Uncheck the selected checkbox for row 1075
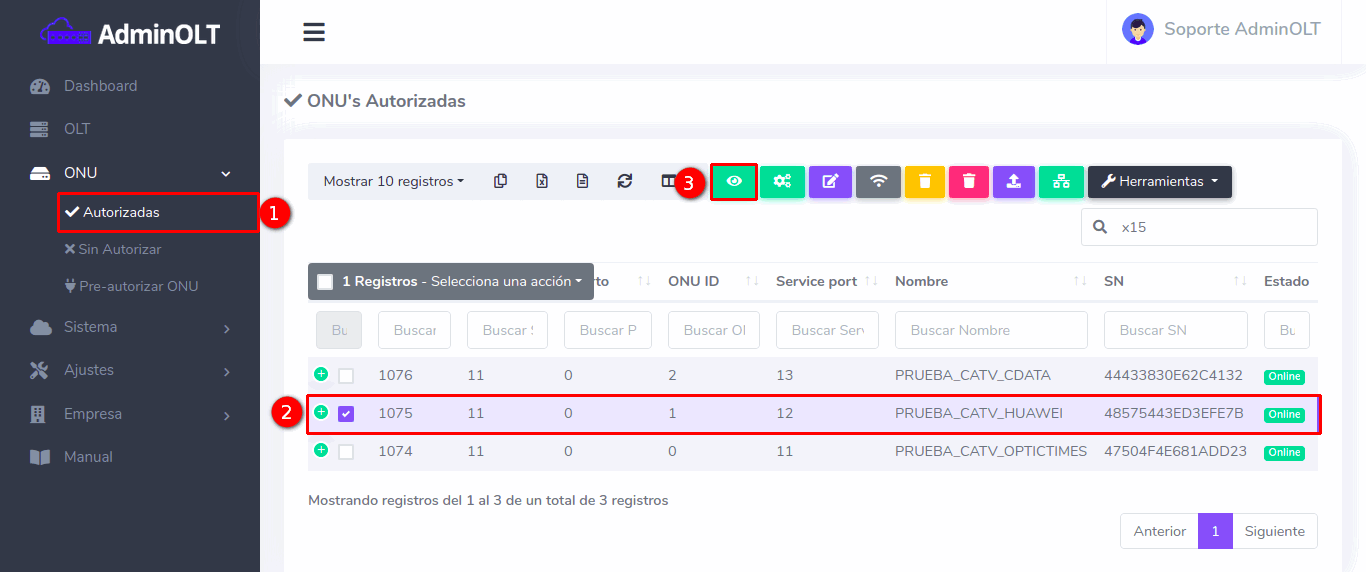 346,414
